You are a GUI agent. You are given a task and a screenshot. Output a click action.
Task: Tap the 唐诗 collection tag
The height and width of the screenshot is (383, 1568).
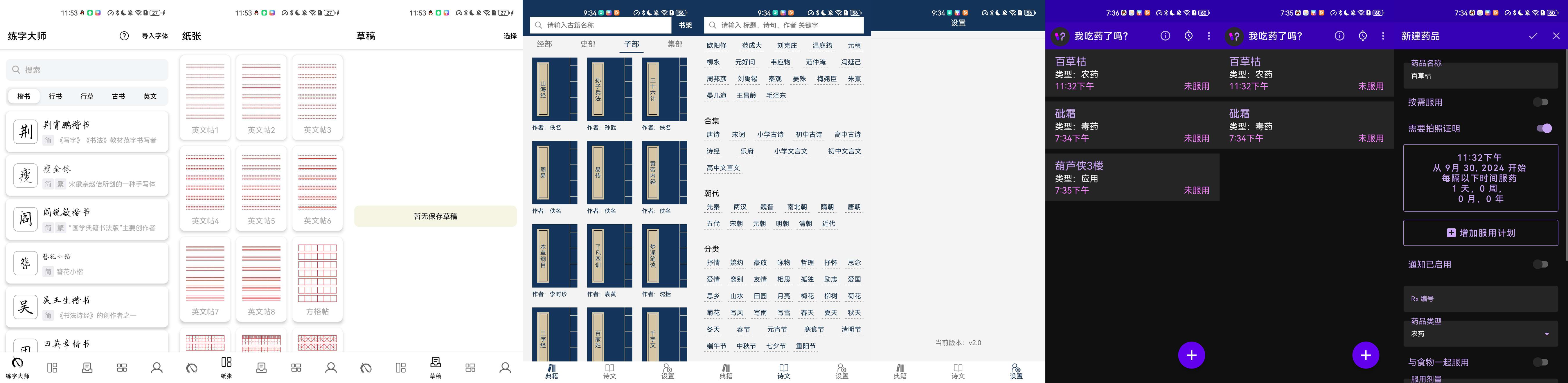pos(713,134)
